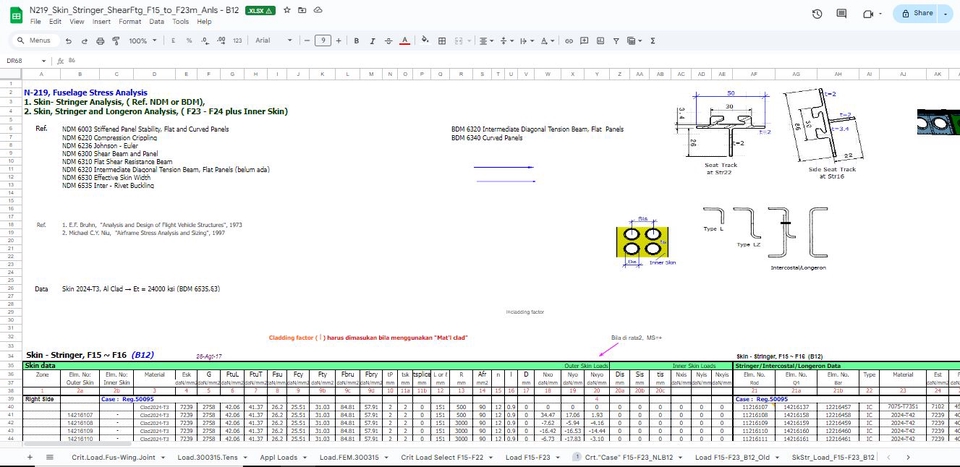Decrease font size with minus button
Screen dimensions: 960x467
click(307, 41)
